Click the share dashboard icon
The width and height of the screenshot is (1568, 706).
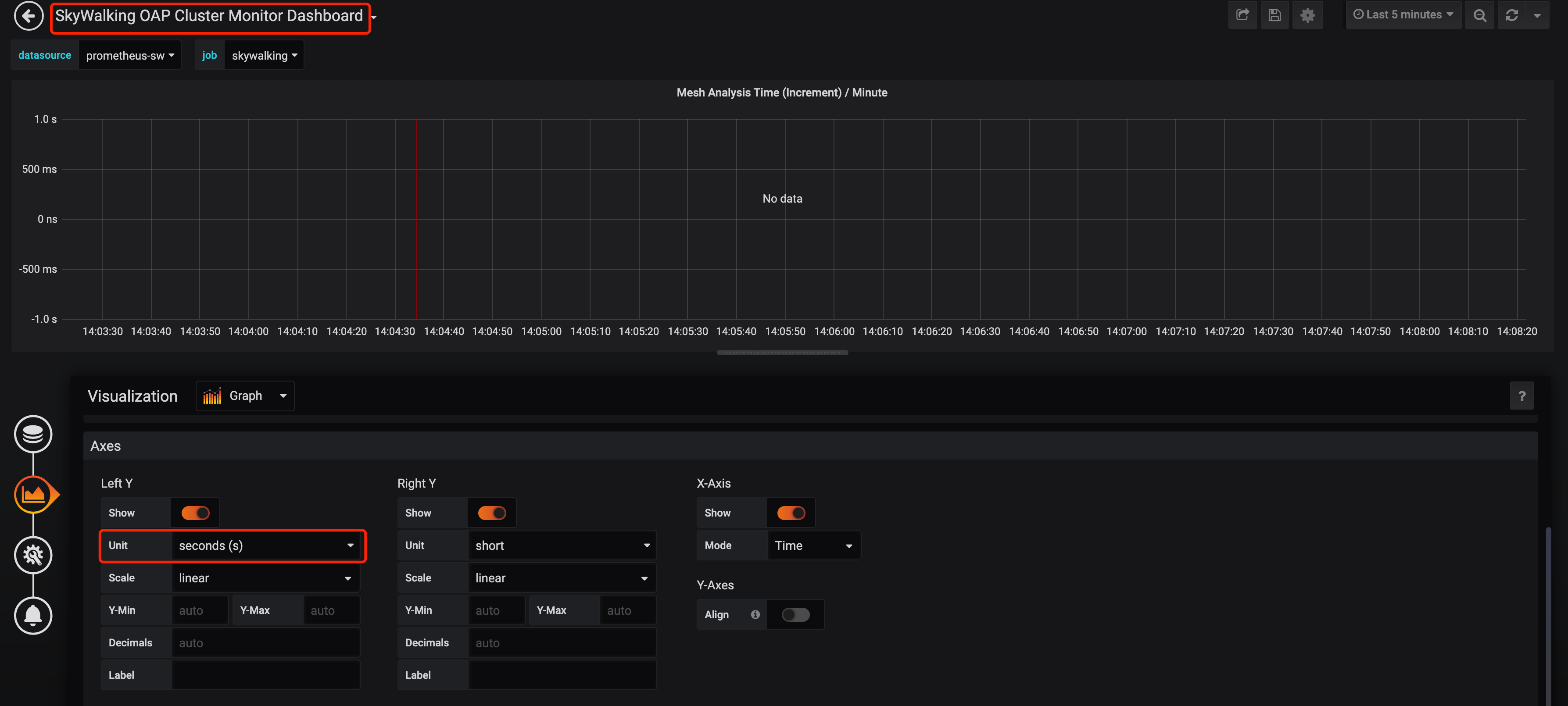[1242, 15]
